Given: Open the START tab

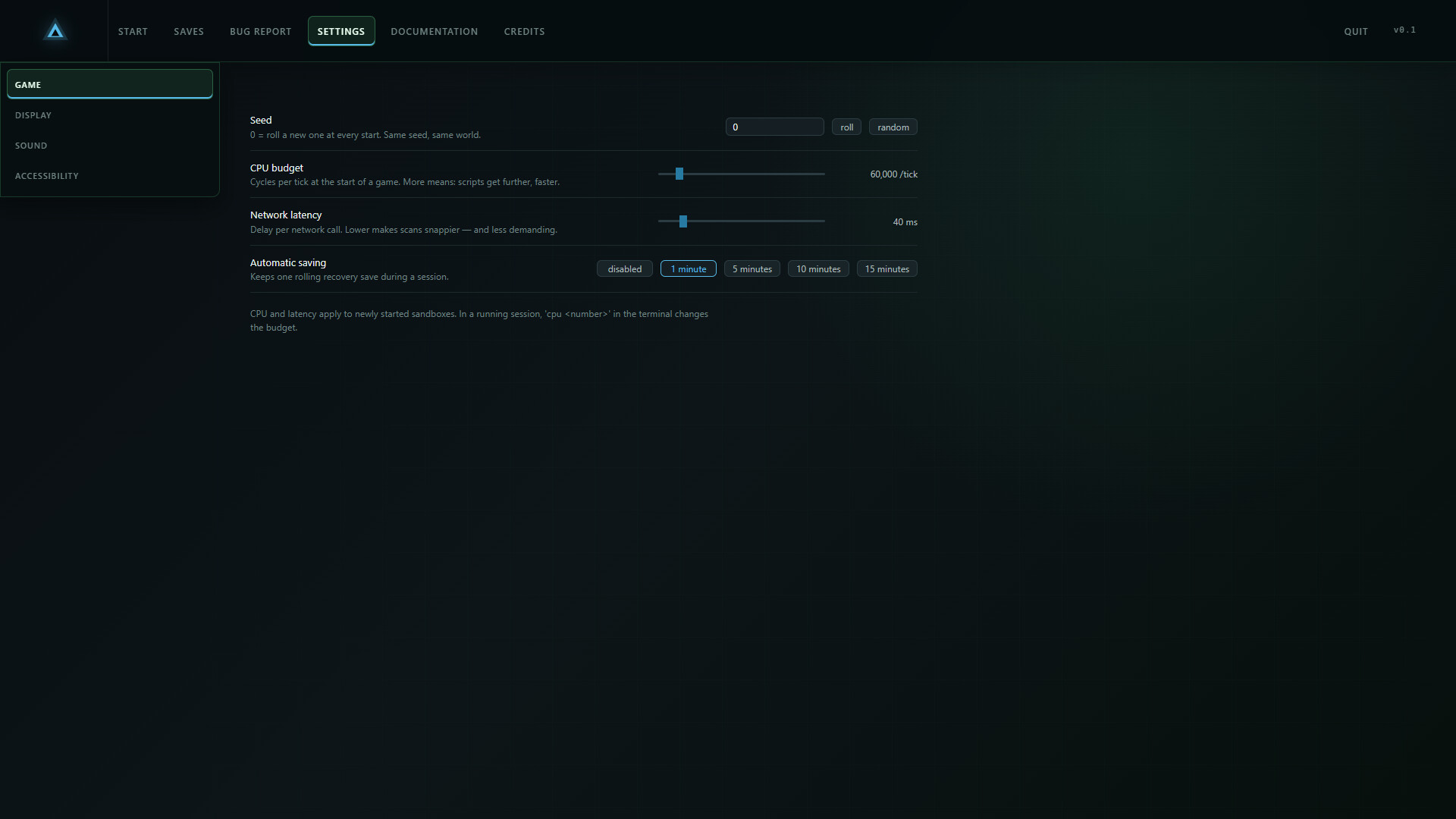Looking at the screenshot, I should 133,31.
